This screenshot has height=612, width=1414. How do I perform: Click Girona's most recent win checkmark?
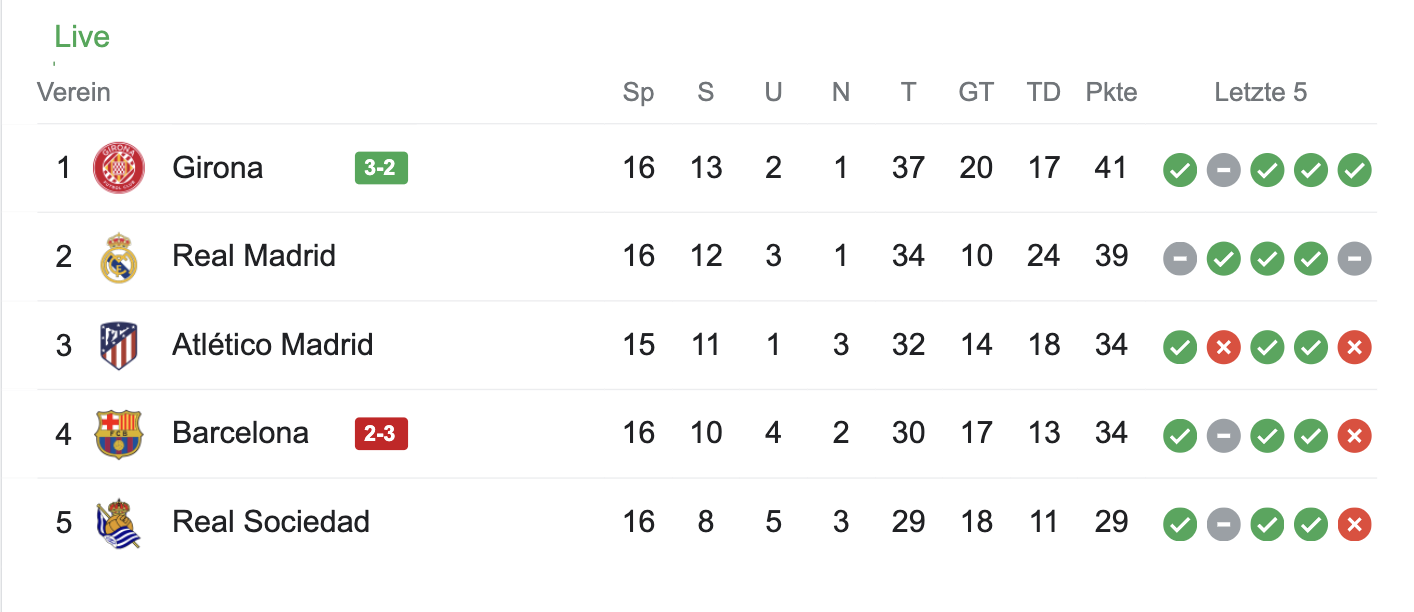[x=1355, y=170]
